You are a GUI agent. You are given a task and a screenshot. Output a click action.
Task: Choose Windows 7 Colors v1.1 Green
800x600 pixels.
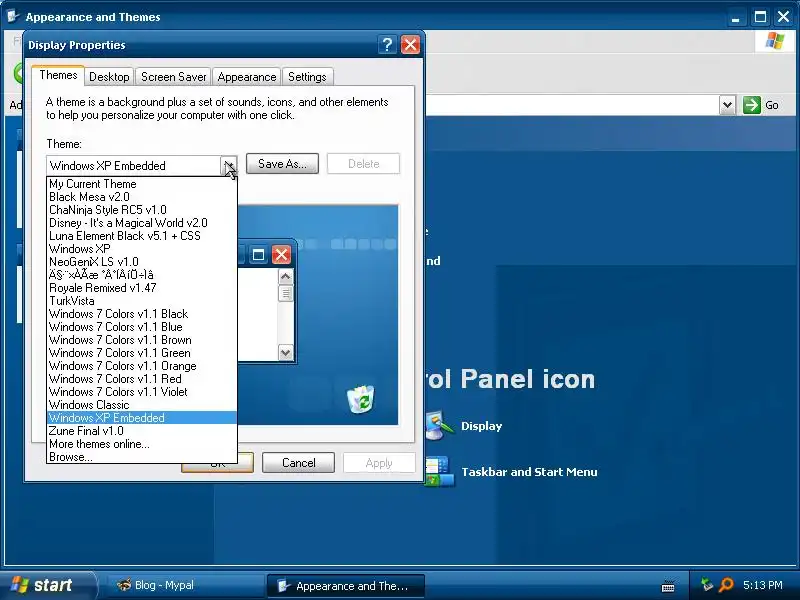click(142, 353)
